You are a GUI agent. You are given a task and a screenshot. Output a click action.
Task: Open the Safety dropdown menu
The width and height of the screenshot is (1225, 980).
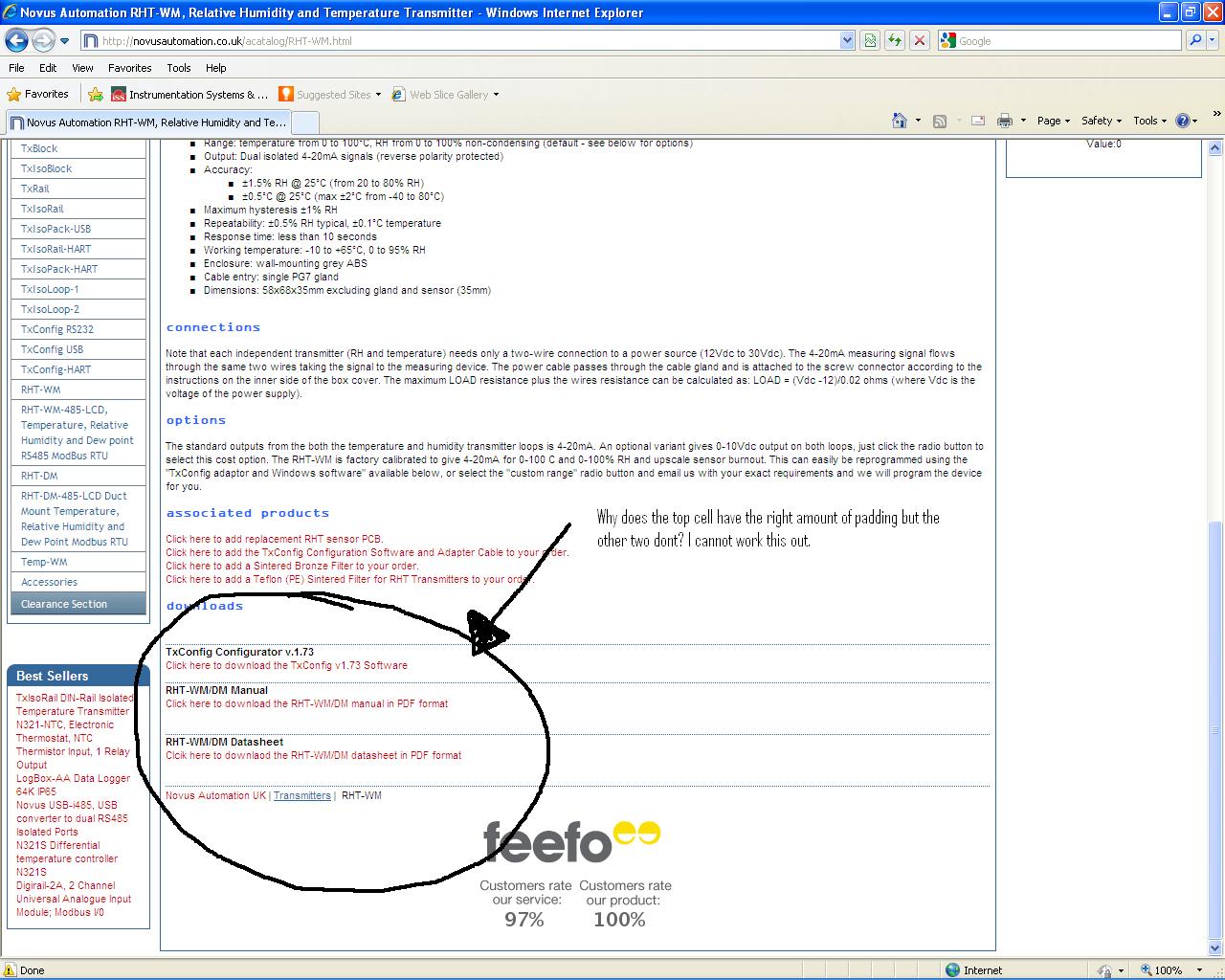point(1102,121)
